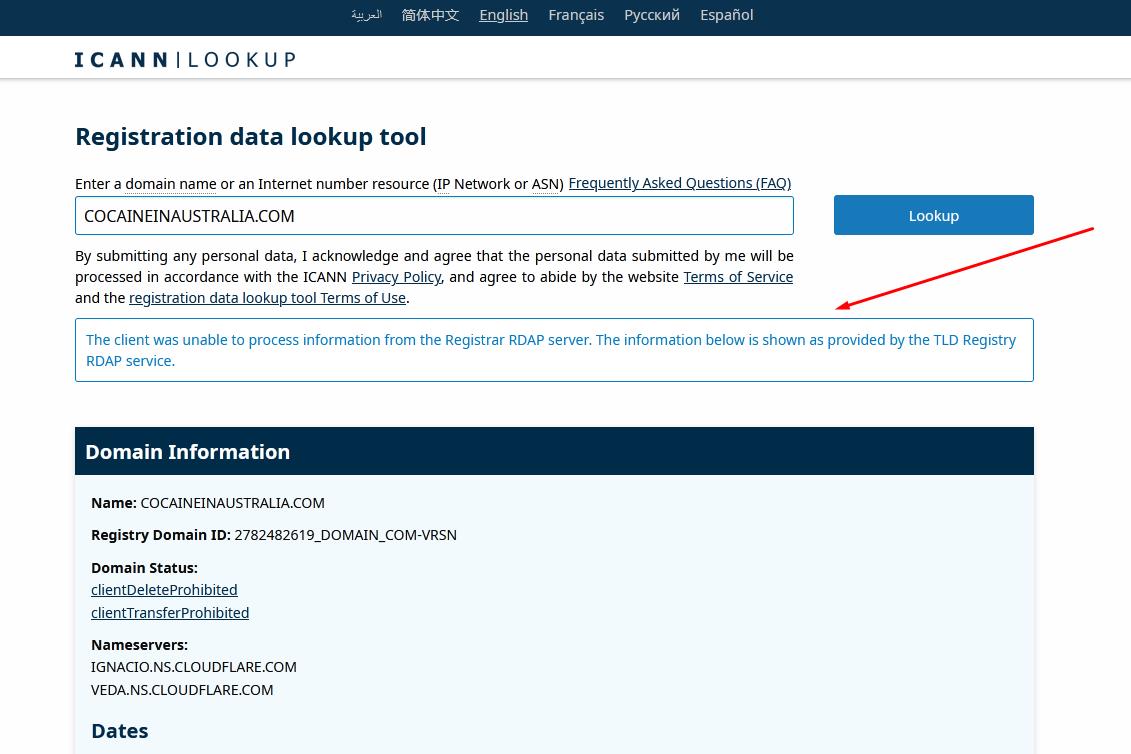Select the Name: COCAINEINAUSTRALIA.COM line
Screen dimensions: 1131x754
tap(208, 503)
